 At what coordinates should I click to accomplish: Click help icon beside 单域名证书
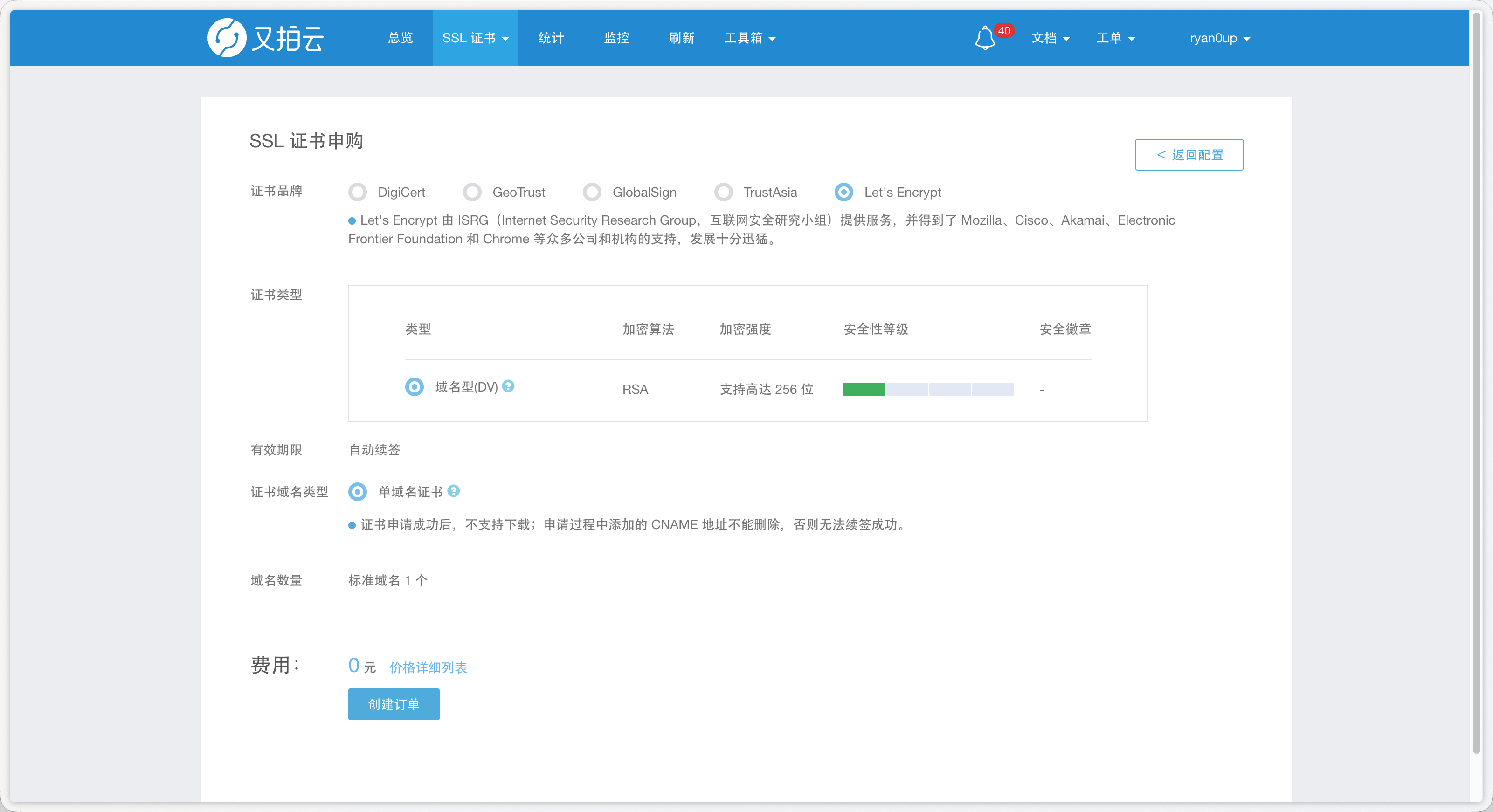pyautogui.click(x=454, y=491)
